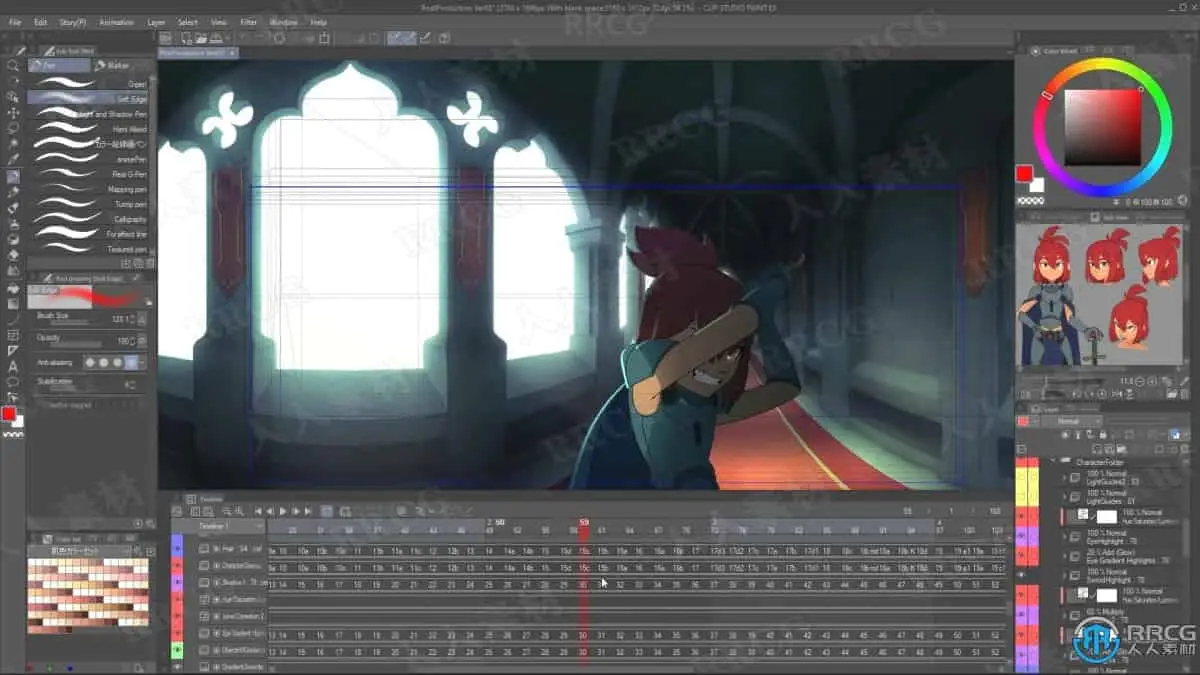
Task: Click frame 59 playhead marker
Action: 584,522
